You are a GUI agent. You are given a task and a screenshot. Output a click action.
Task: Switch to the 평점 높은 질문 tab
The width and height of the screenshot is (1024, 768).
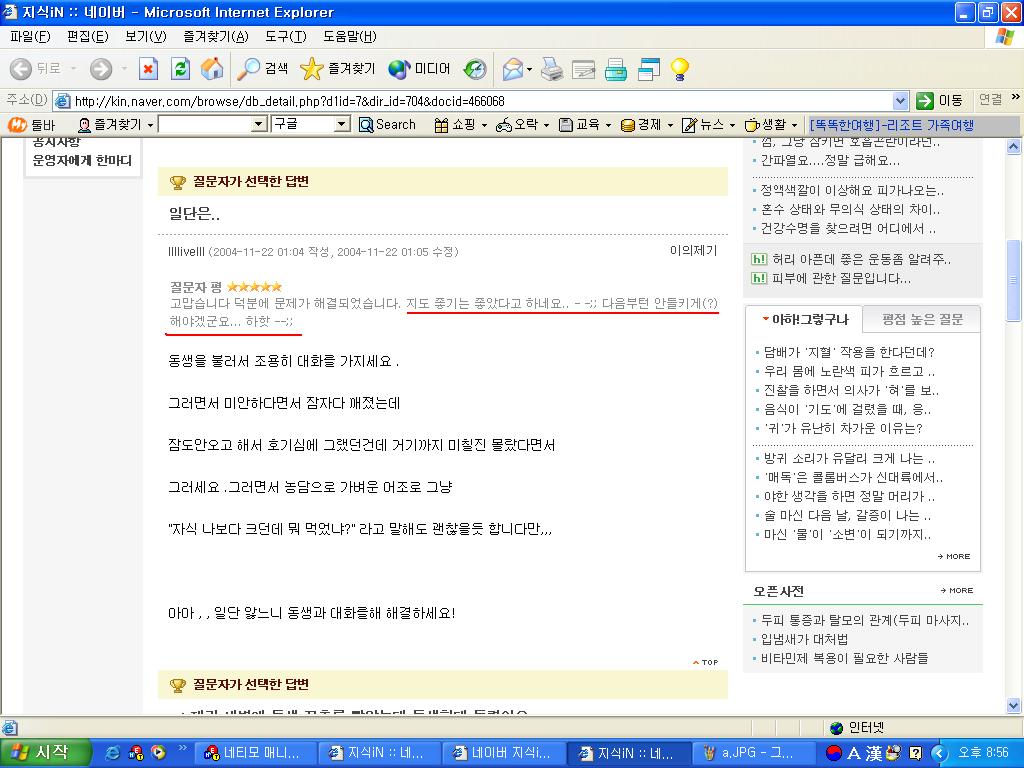click(922, 319)
